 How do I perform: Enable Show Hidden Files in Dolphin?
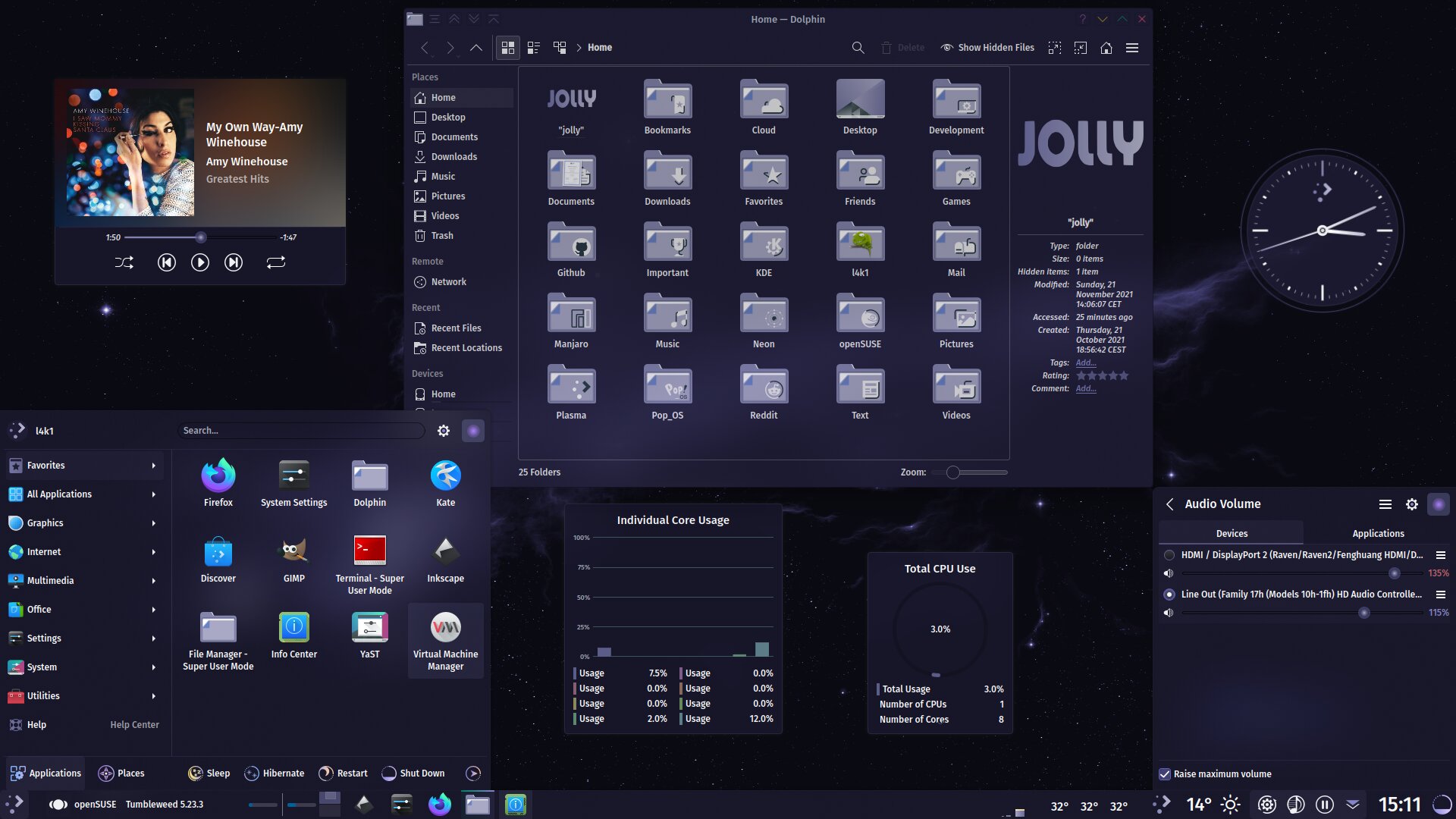(987, 48)
